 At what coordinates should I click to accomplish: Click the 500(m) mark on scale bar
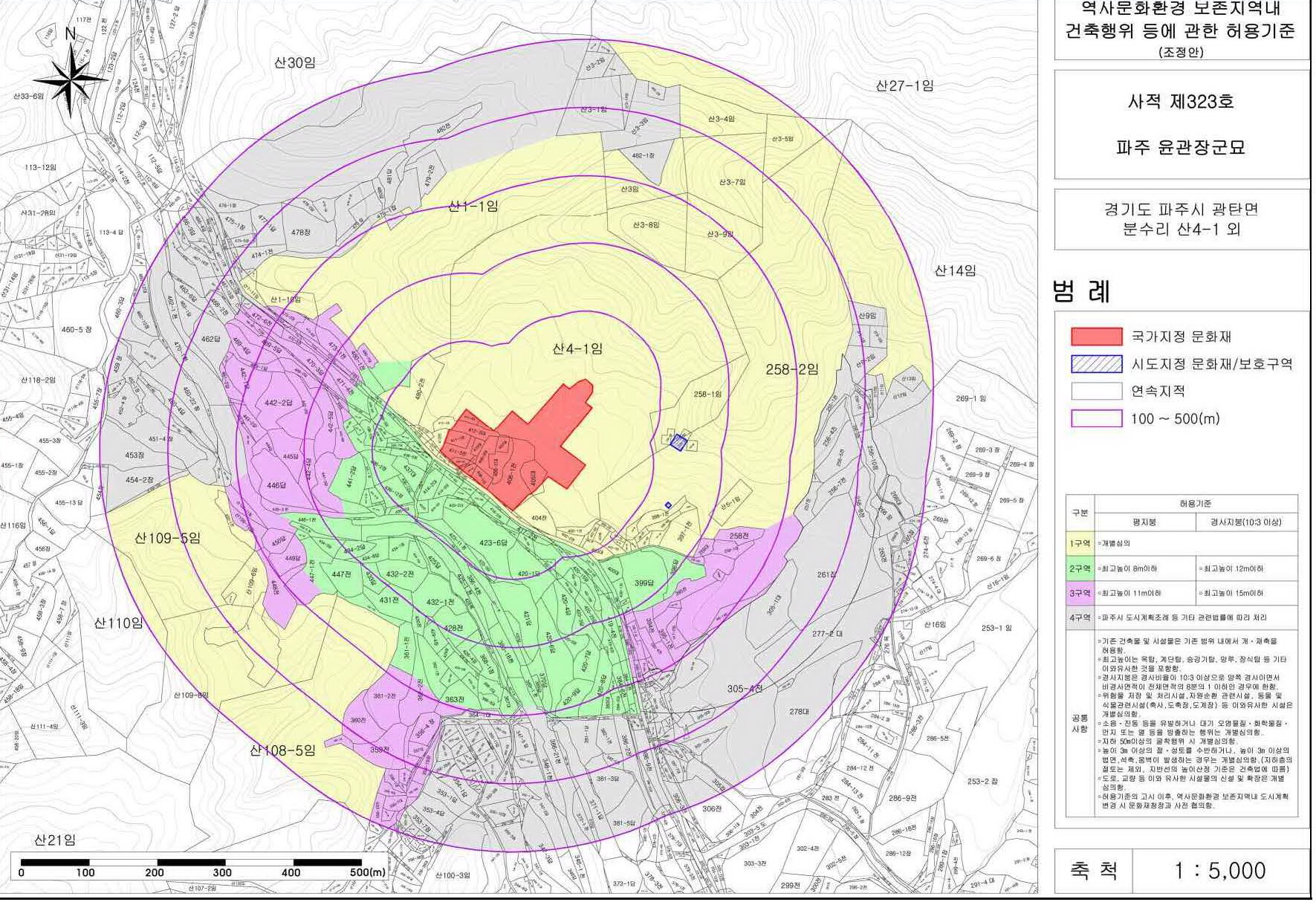[368, 872]
